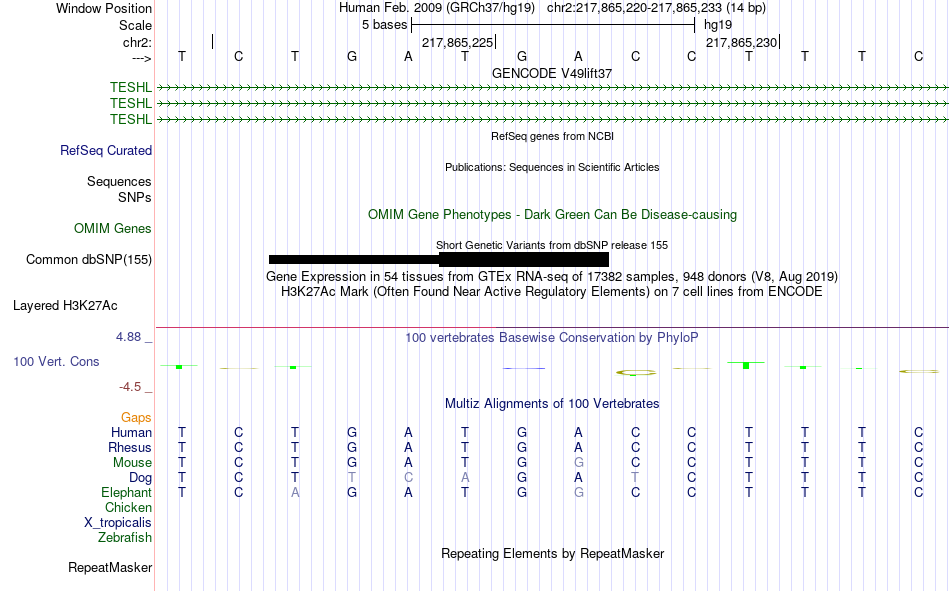Viewport: 950px width, 591px height.
Task: Click the thick black dbSNP variant block
Action: [524, 259]
